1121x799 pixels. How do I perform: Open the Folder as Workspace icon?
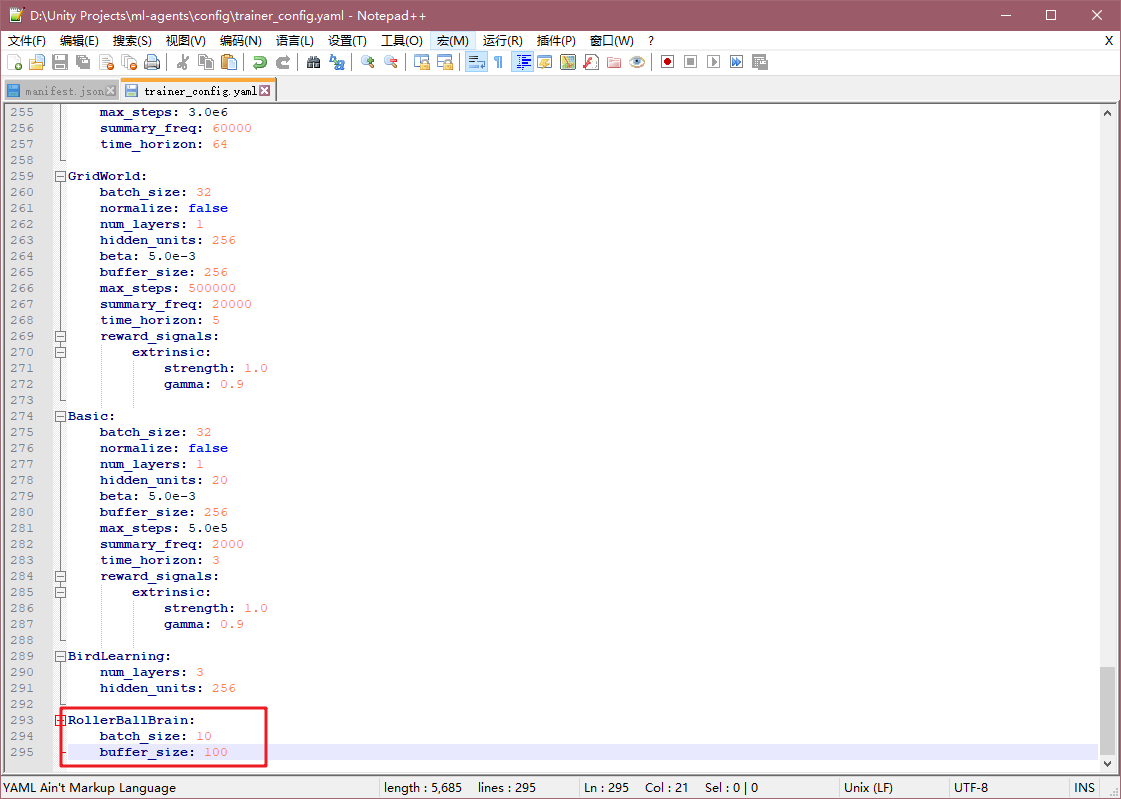613,62
